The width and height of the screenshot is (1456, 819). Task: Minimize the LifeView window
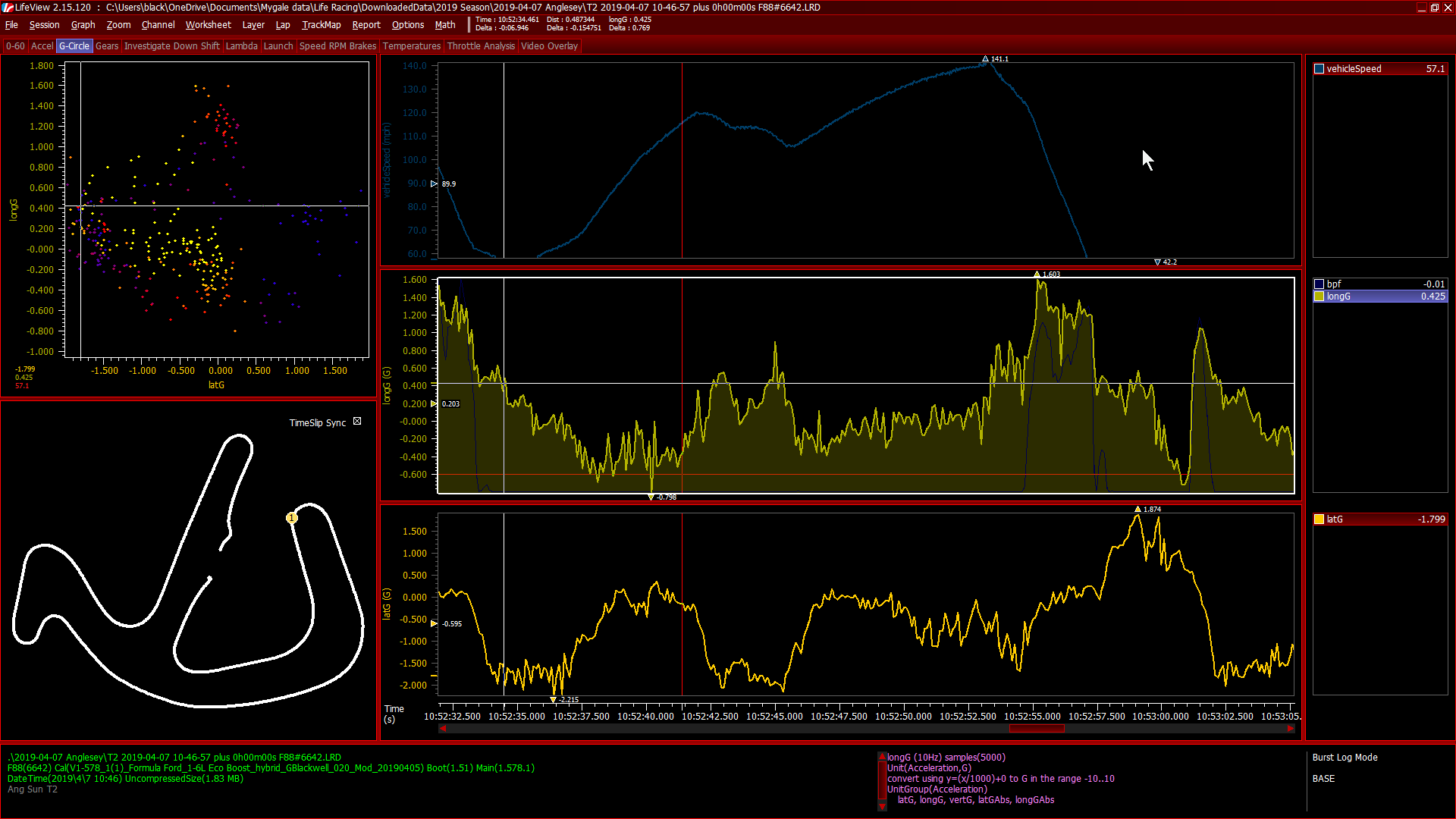click(1421, 7)
